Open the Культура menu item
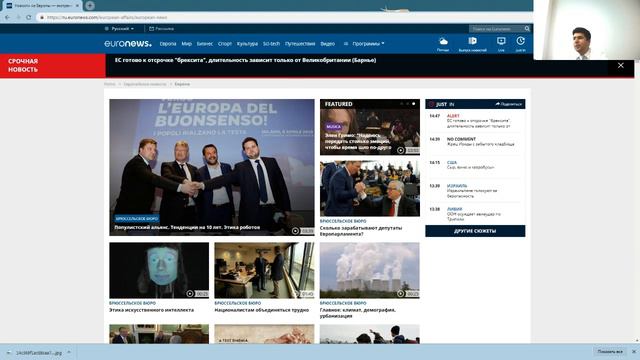 247,44
